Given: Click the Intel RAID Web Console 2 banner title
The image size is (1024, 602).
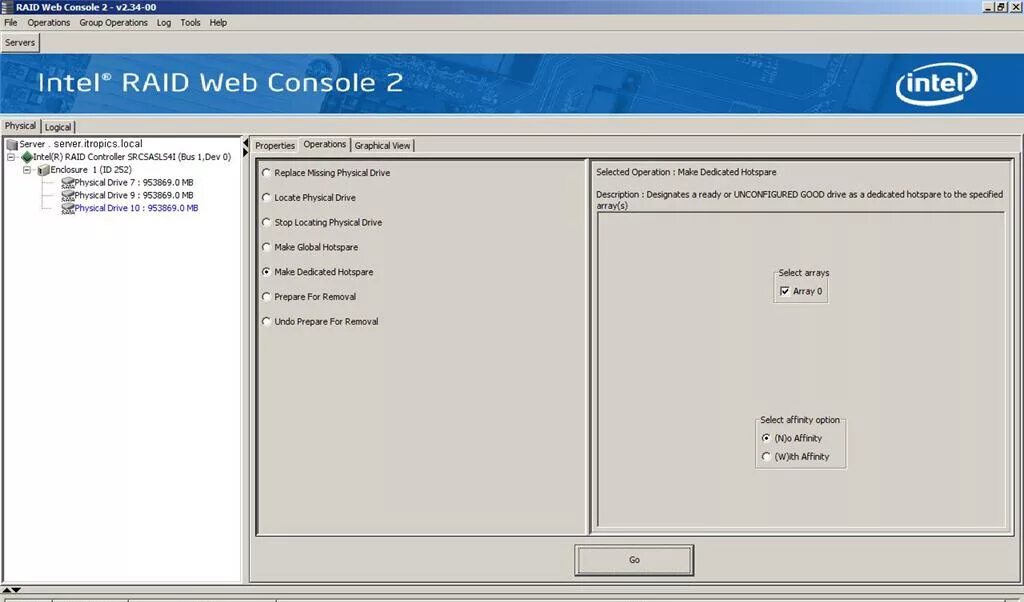Looking at the screenshot, I should [x=221, y=83].
